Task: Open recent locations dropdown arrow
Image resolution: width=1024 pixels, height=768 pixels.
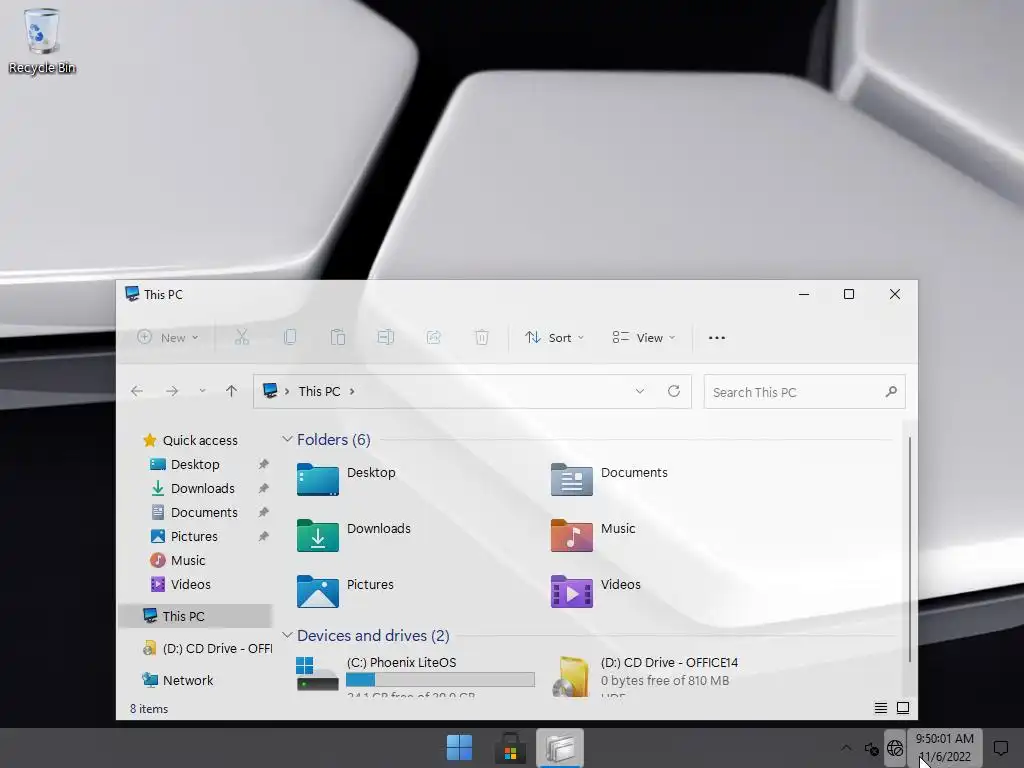Action: click(x=202, y=391)
